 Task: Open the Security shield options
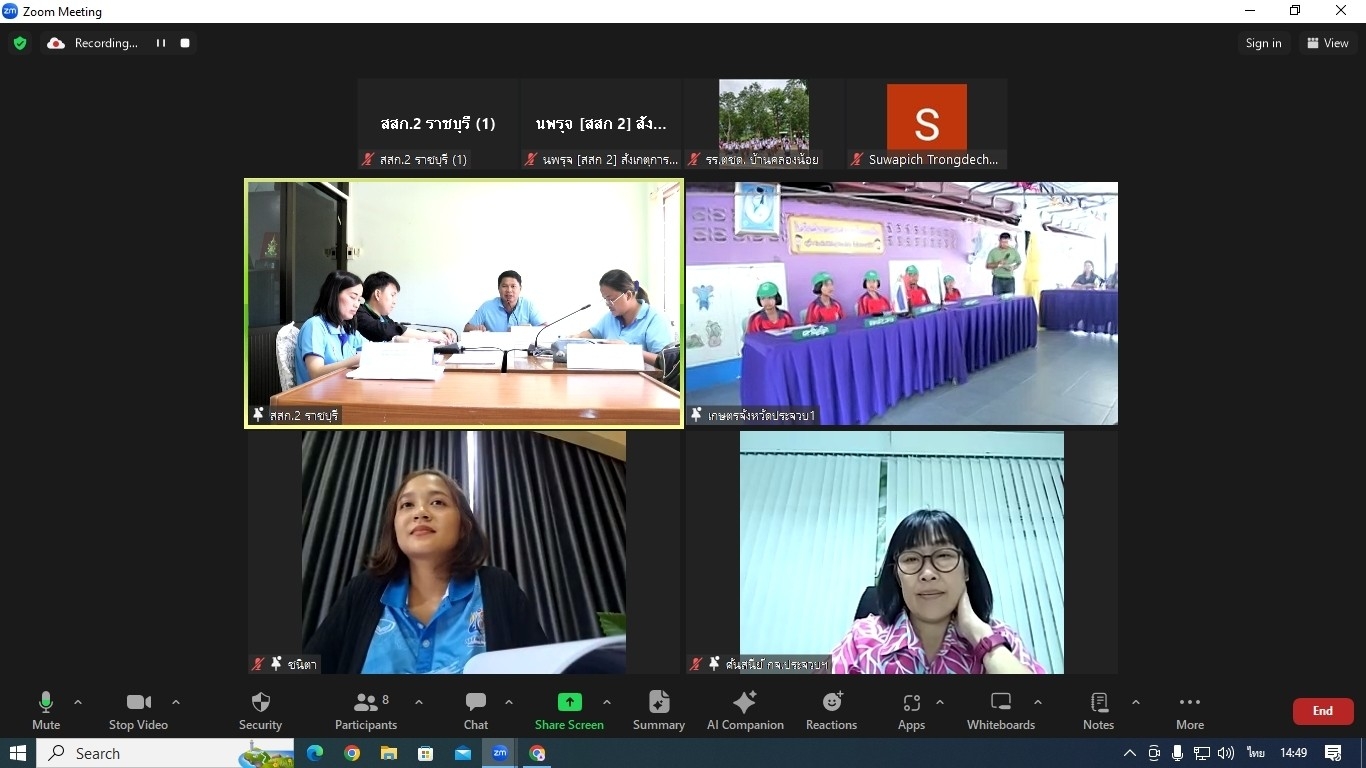point(260,711)
